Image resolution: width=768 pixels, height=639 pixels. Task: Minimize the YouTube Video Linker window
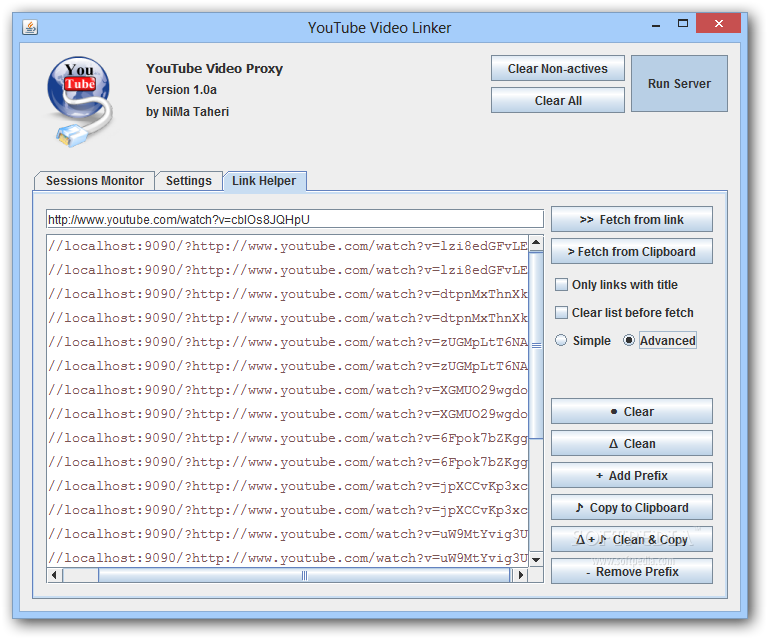tap(656, 24)
